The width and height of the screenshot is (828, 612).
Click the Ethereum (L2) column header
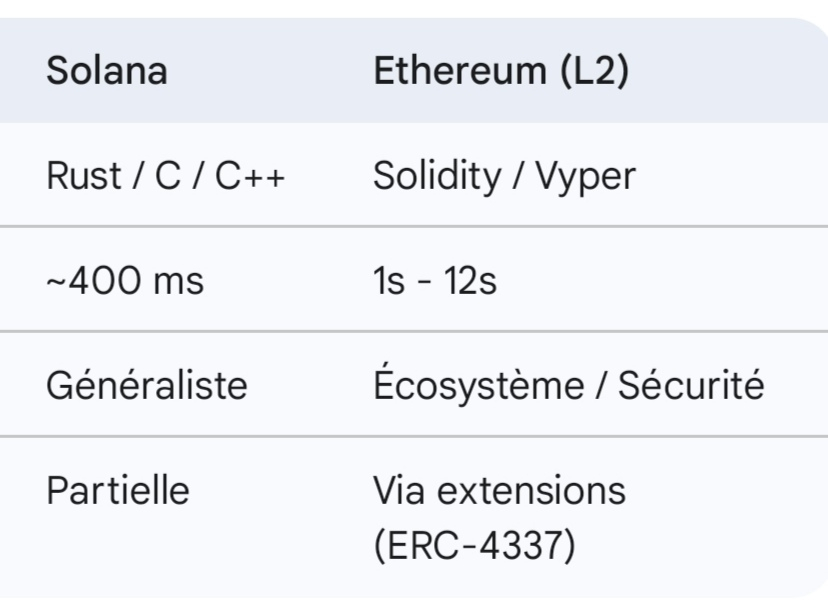(500, 74)
